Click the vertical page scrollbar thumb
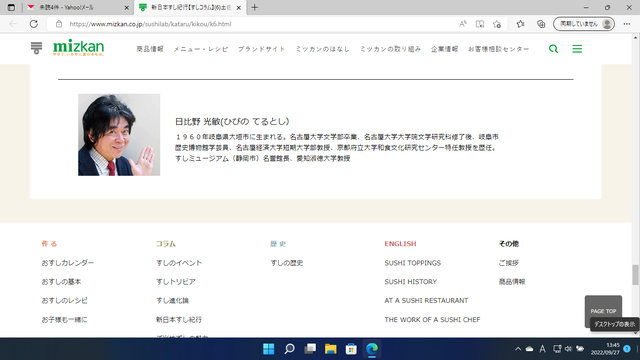This screenshot has width=640, height=360. click(635, 275)
